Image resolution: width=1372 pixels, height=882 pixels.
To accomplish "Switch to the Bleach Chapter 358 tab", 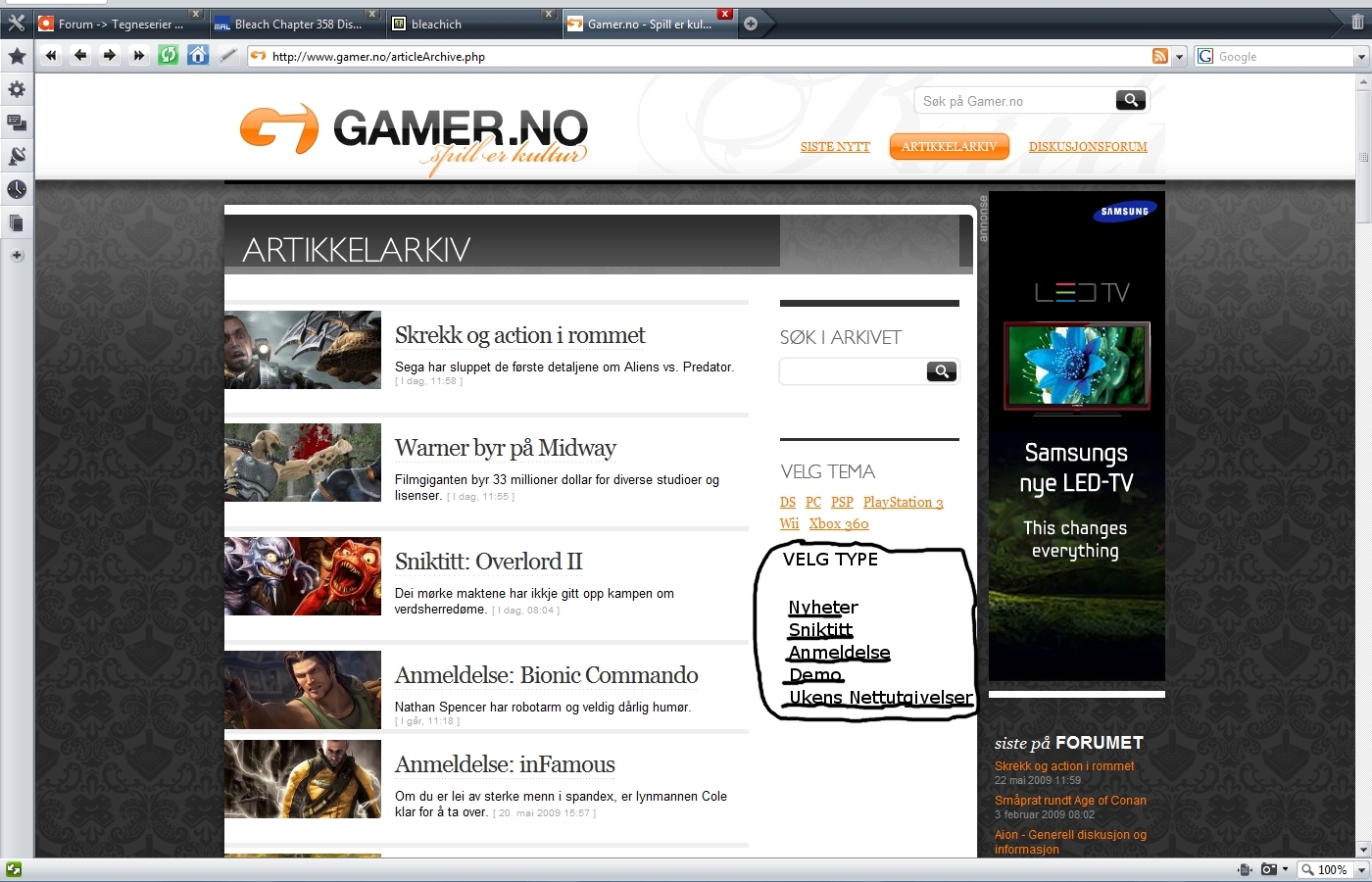I will coord(298,24).
